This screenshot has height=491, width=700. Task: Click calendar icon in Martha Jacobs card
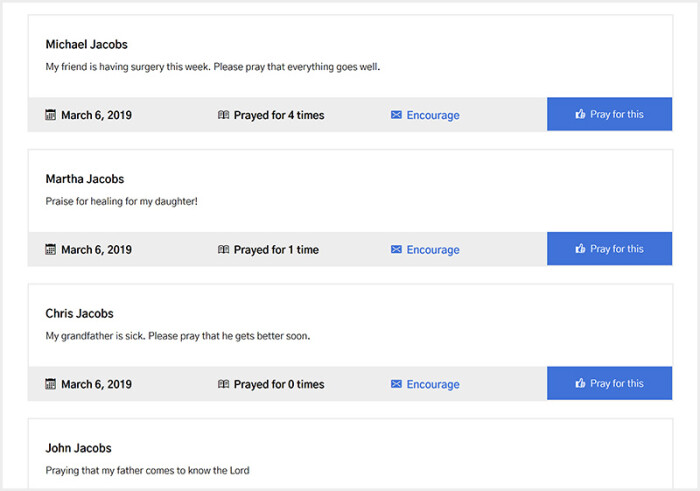coord(51,250)
